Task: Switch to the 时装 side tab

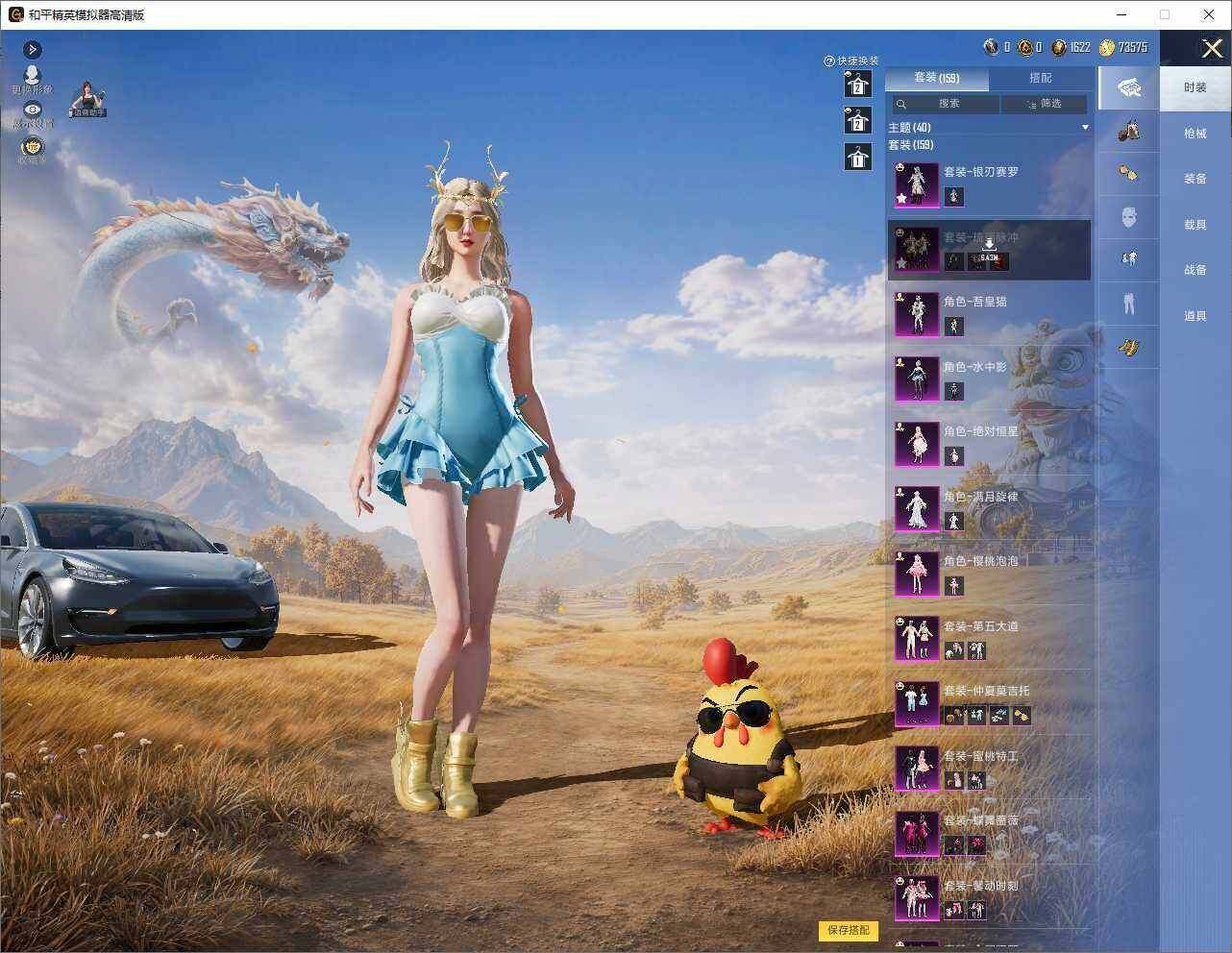Action: pos(1195,87)
